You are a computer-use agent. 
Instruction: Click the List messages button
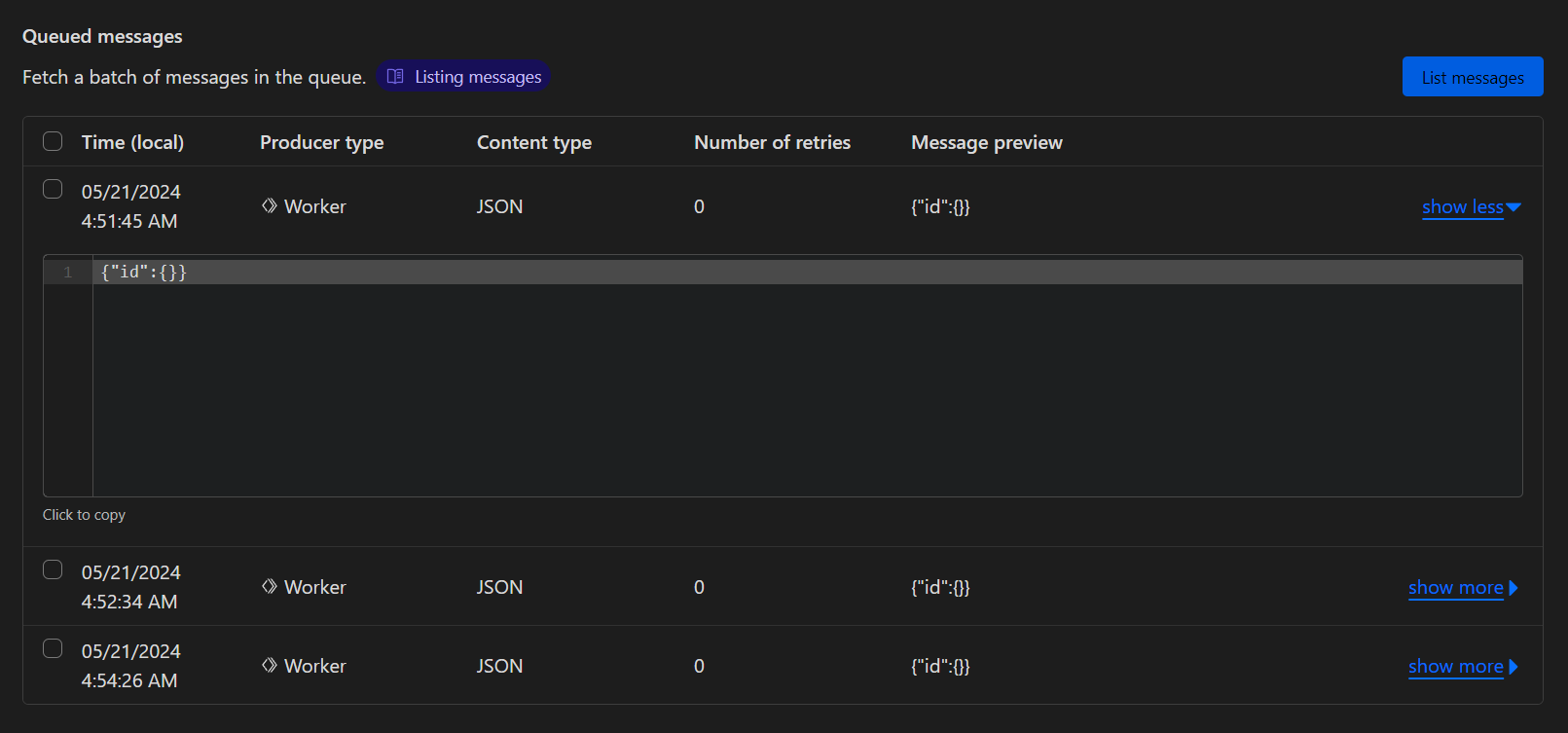click(1472, 77)
